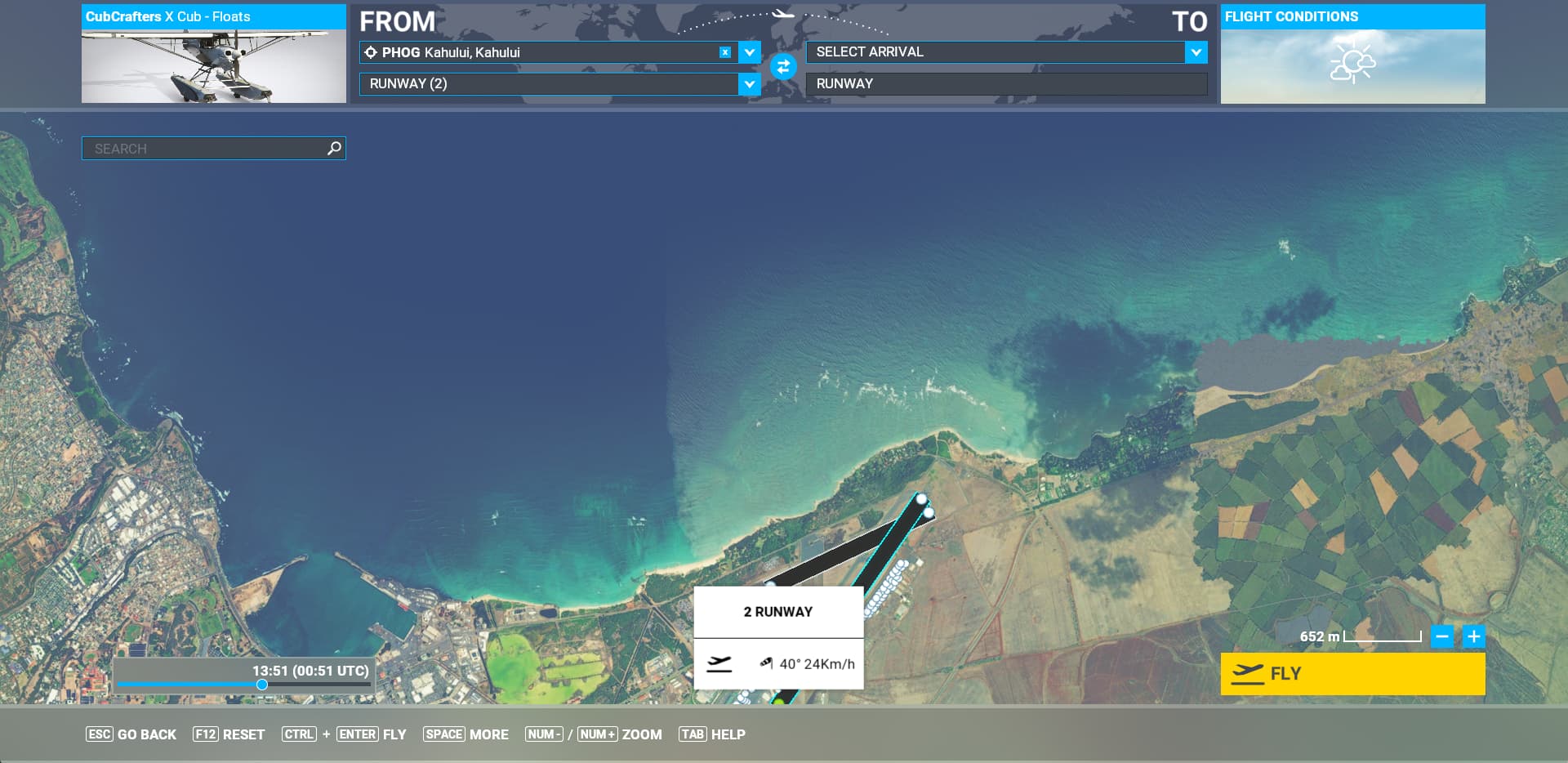The height and width of the screenshot is (763, 1568).
Task: Clear the PHOG Kahului departure selection
Action: pyautogui.click(x=724, y=52)
